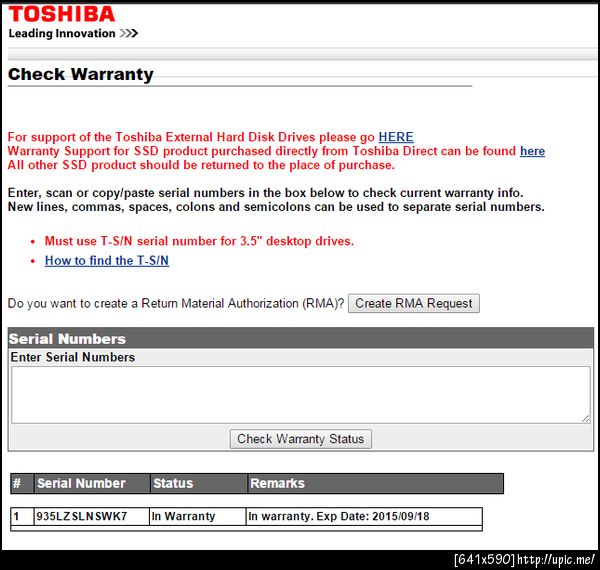
Task: Click row number 1 cell
Action: [22, 516]
